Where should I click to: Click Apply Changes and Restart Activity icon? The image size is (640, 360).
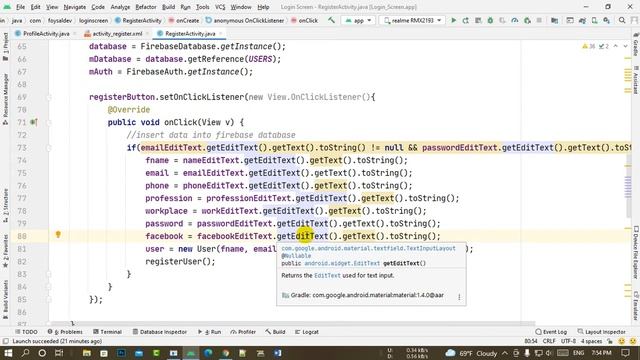pos(465,20)
